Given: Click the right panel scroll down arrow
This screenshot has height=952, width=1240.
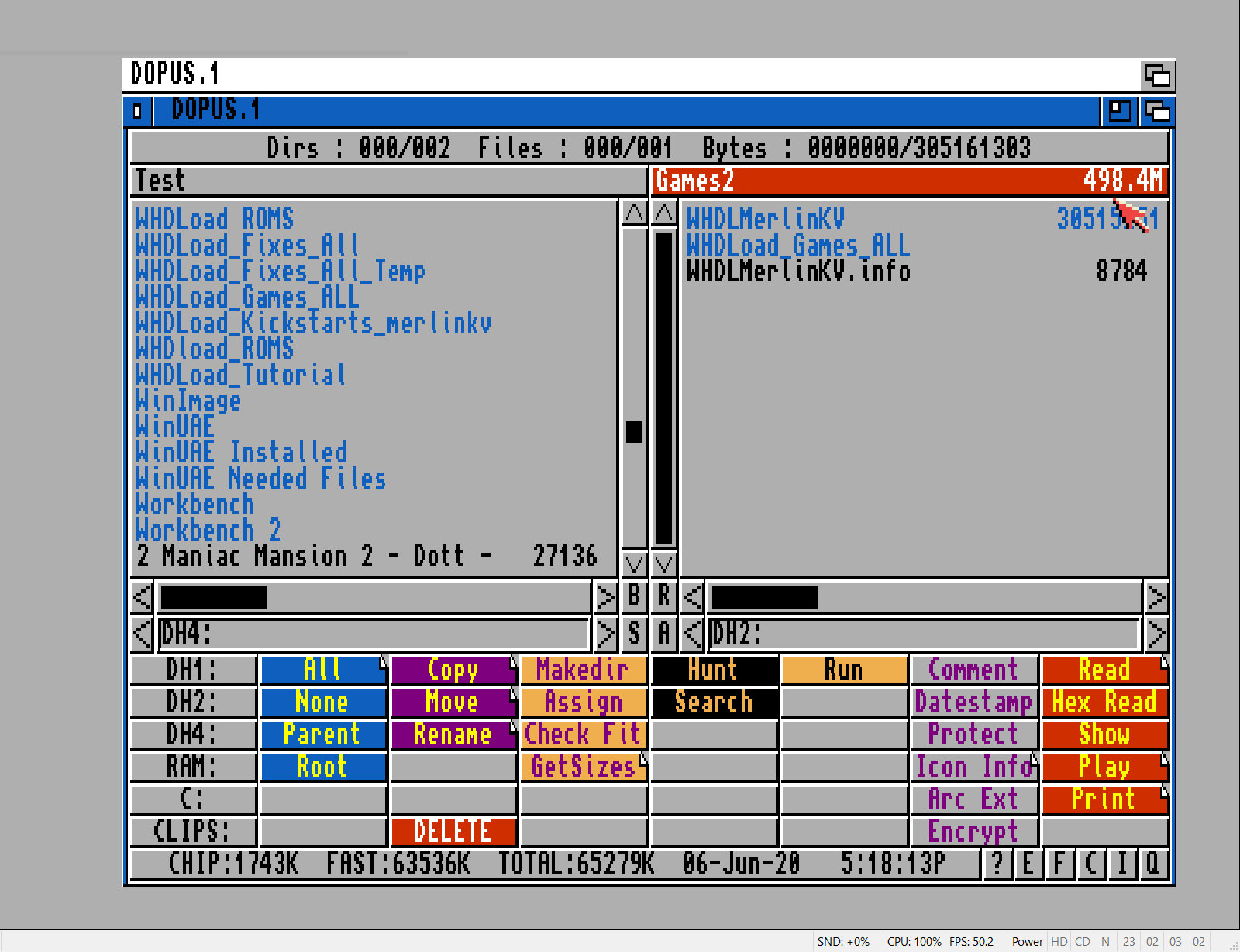Looking at the screenshot, I should coord(664,563).
